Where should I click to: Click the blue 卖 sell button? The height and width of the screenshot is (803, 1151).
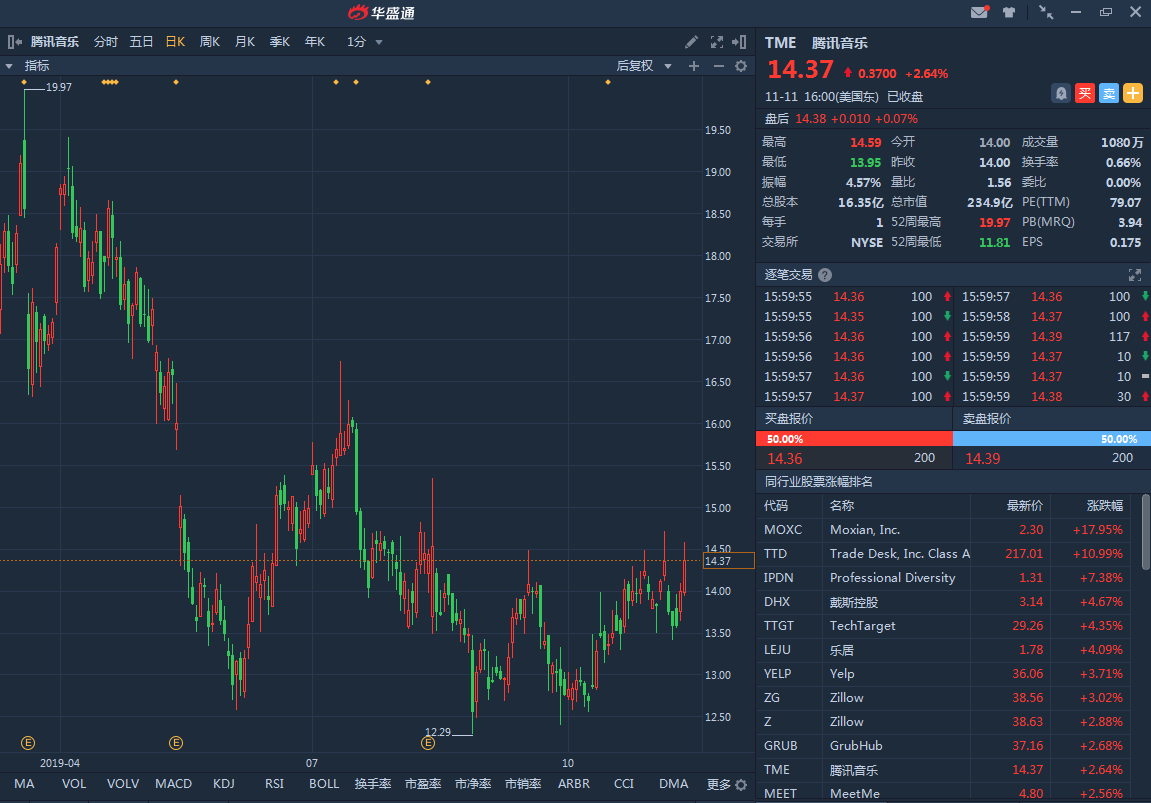click(1109, 93)
